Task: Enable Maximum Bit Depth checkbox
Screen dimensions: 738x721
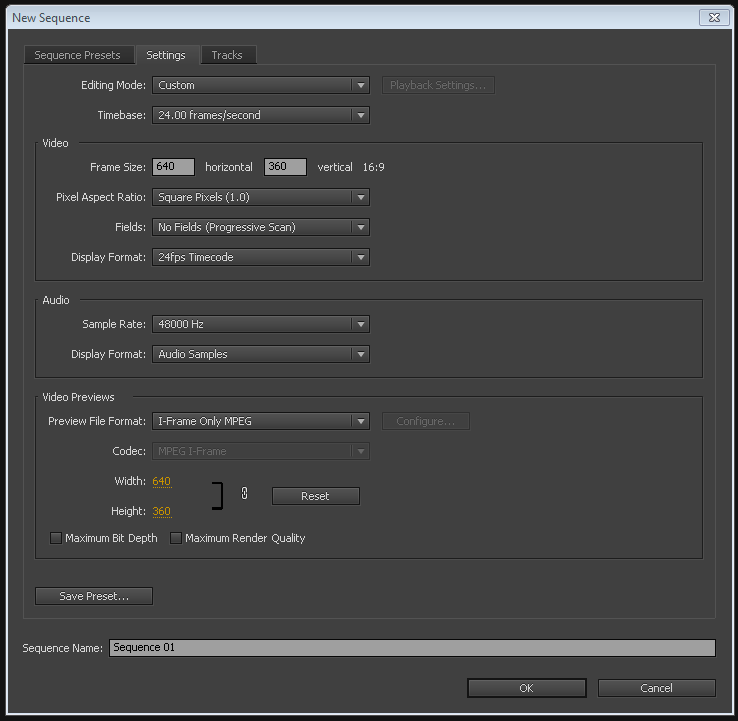Action: coord(56,538)
